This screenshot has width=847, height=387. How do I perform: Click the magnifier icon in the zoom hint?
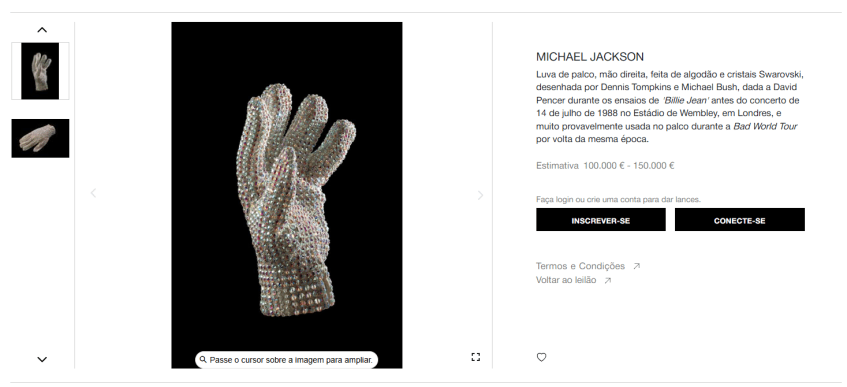(203, 359)
